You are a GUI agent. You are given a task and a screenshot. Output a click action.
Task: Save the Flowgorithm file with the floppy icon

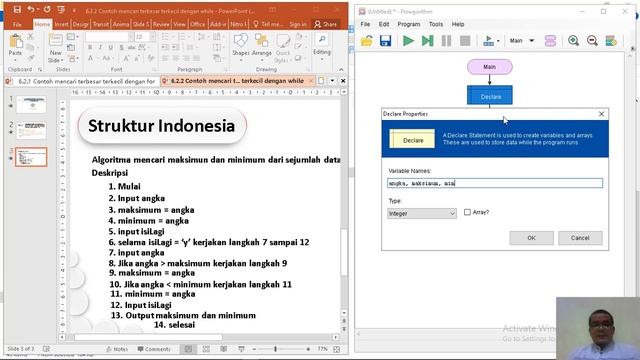pos(385,41)
